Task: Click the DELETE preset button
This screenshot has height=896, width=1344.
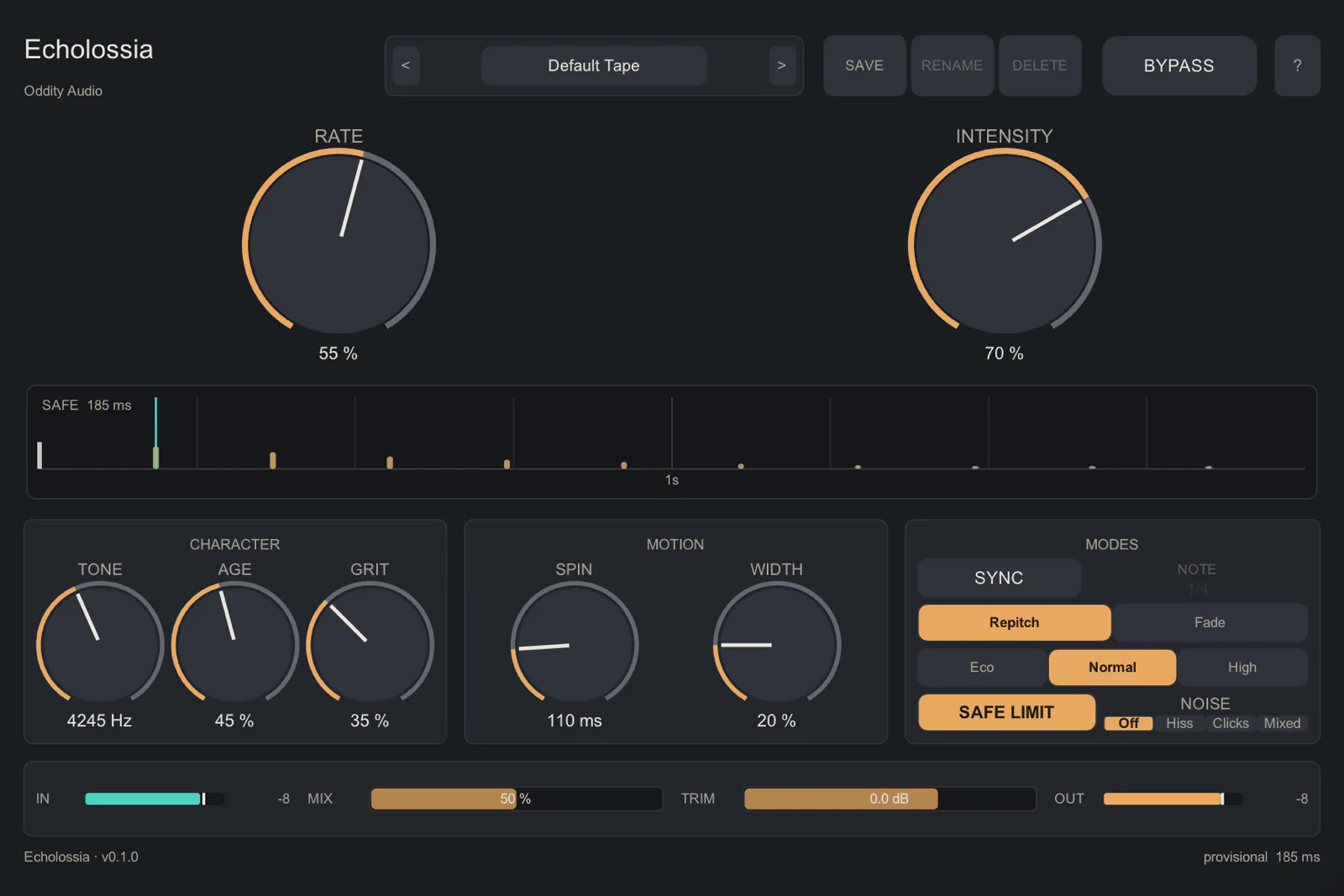Action: 1039,65
